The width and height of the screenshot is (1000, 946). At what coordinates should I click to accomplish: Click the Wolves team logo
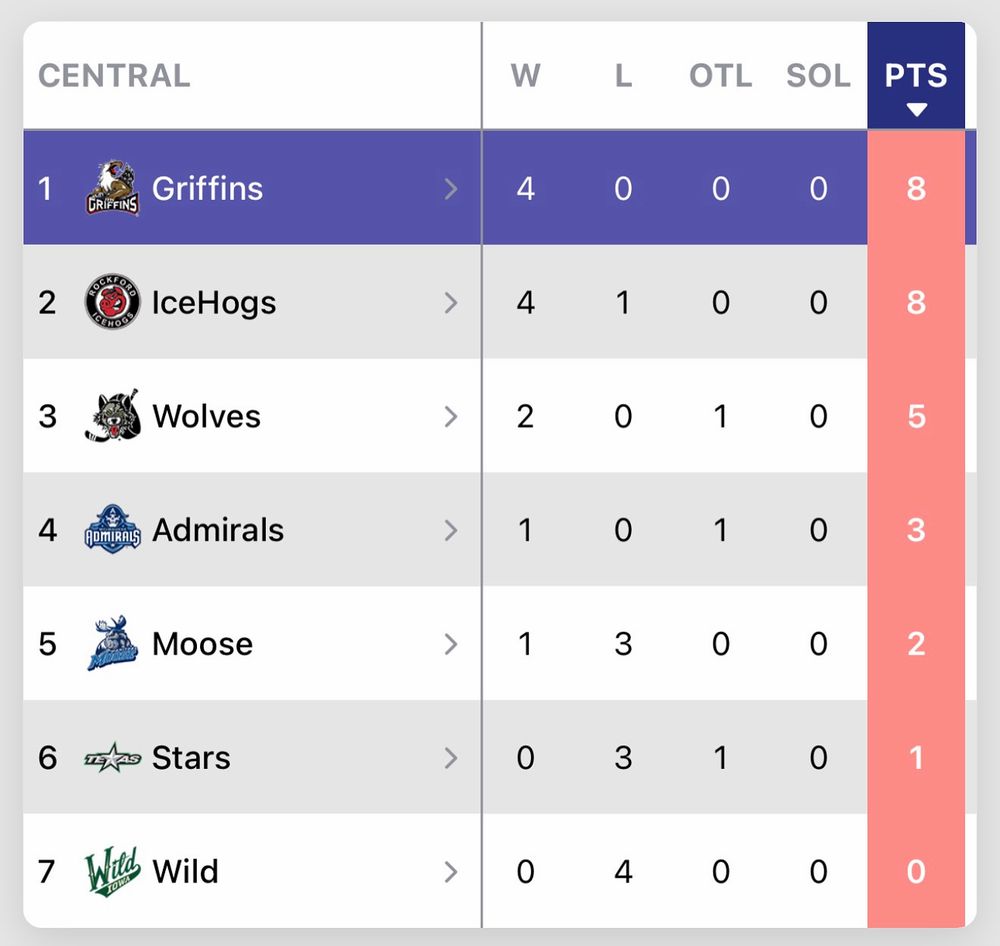(111, 416)
